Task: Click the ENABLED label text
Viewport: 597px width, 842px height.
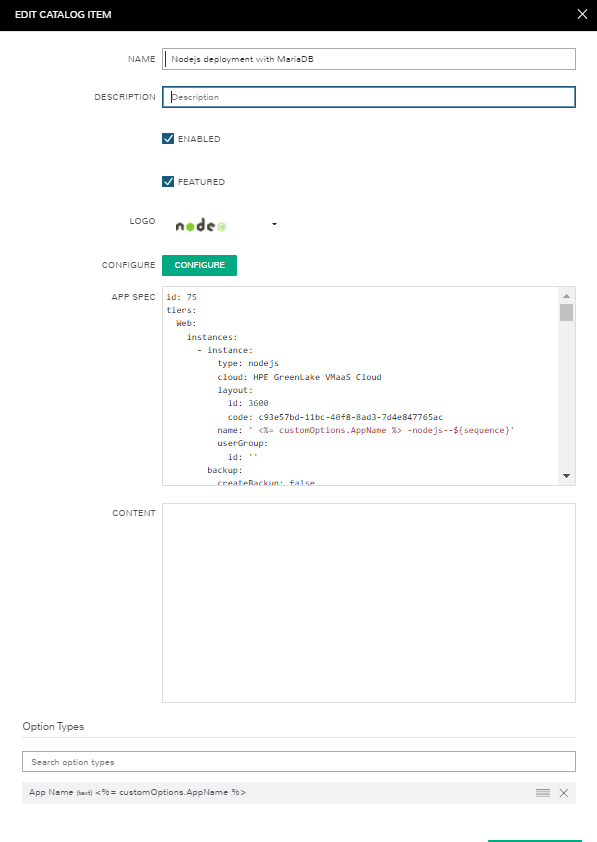Action: click(199, 139)
